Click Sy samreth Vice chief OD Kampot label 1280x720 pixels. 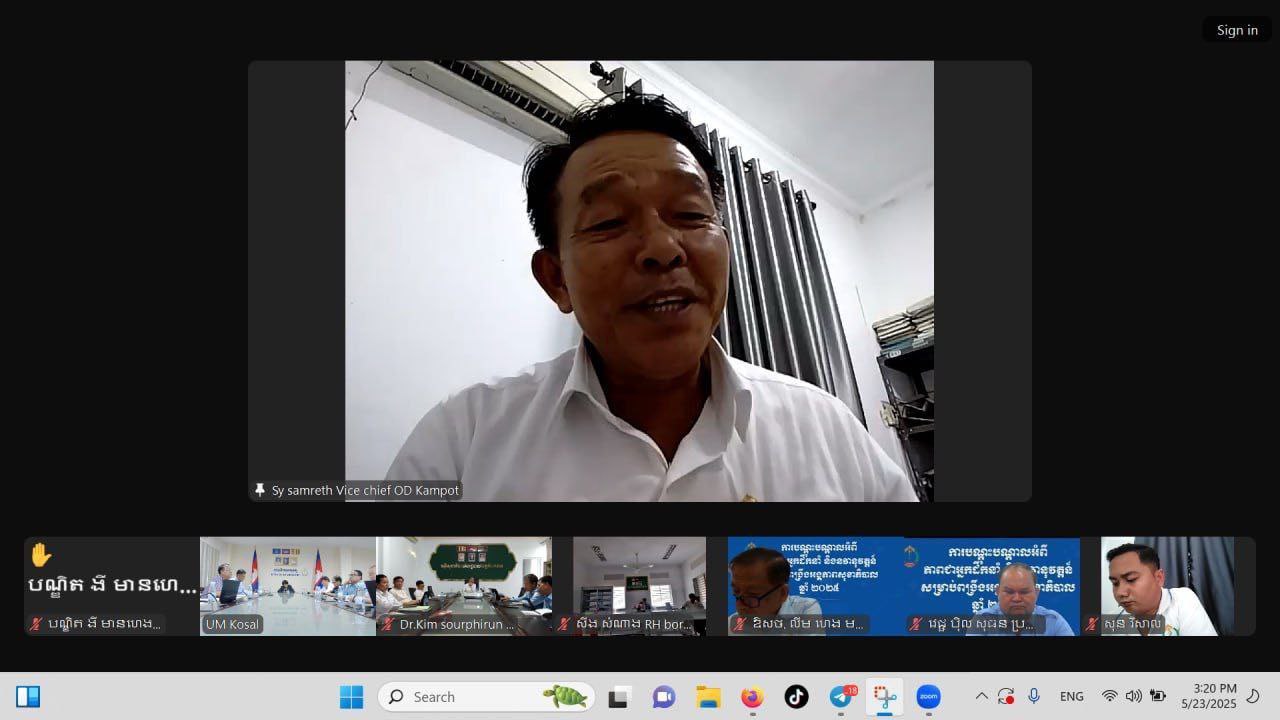(365, 490)
